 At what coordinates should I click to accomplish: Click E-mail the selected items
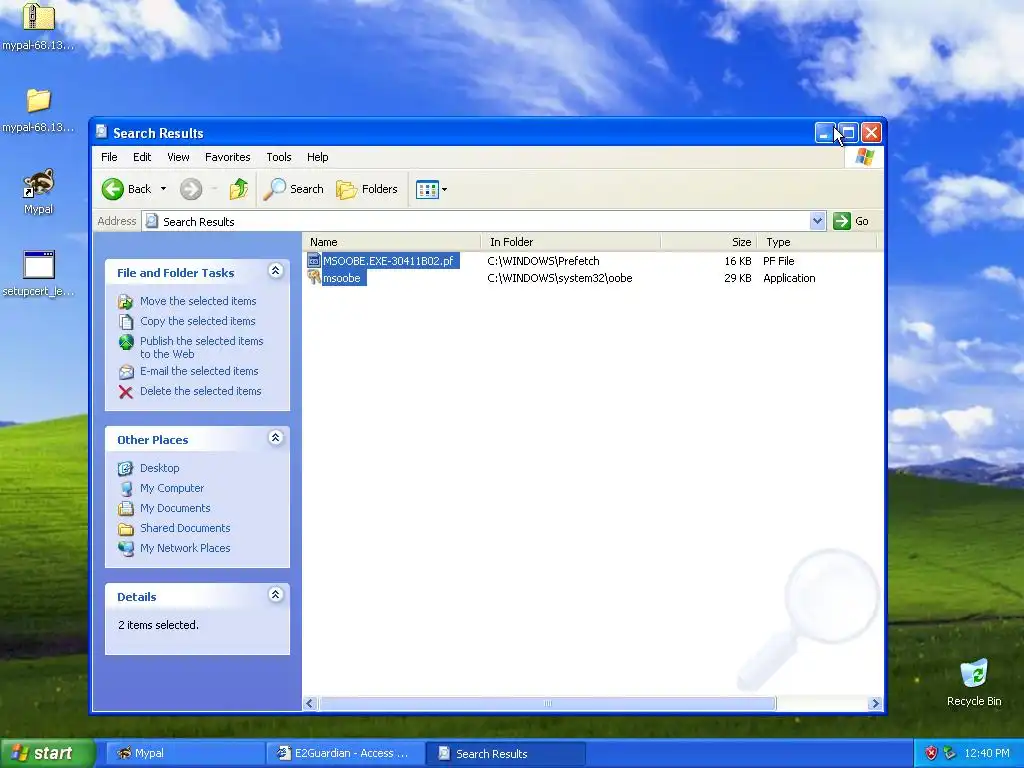point(199,371)
